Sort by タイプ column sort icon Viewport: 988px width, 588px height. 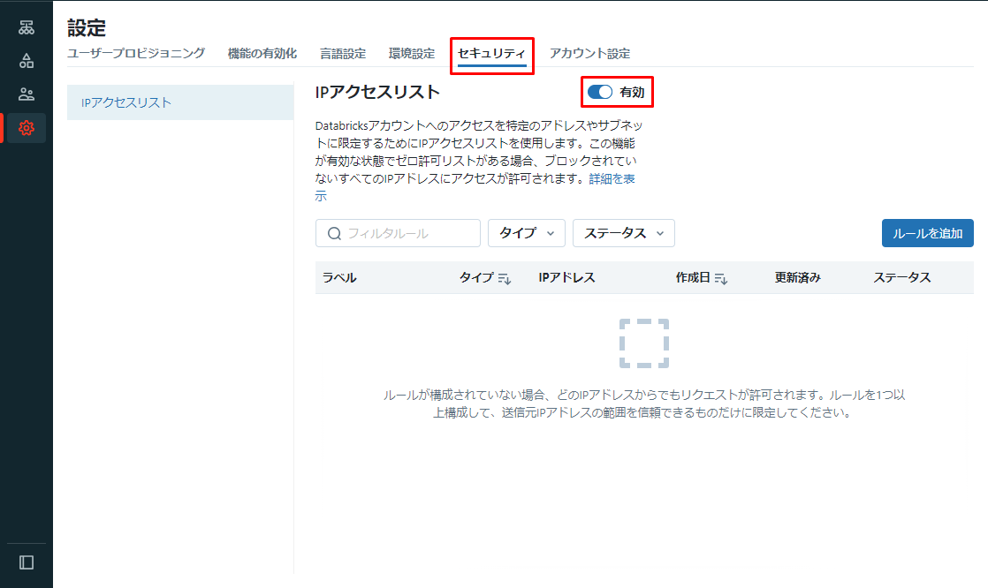click(x=505, y=279)
